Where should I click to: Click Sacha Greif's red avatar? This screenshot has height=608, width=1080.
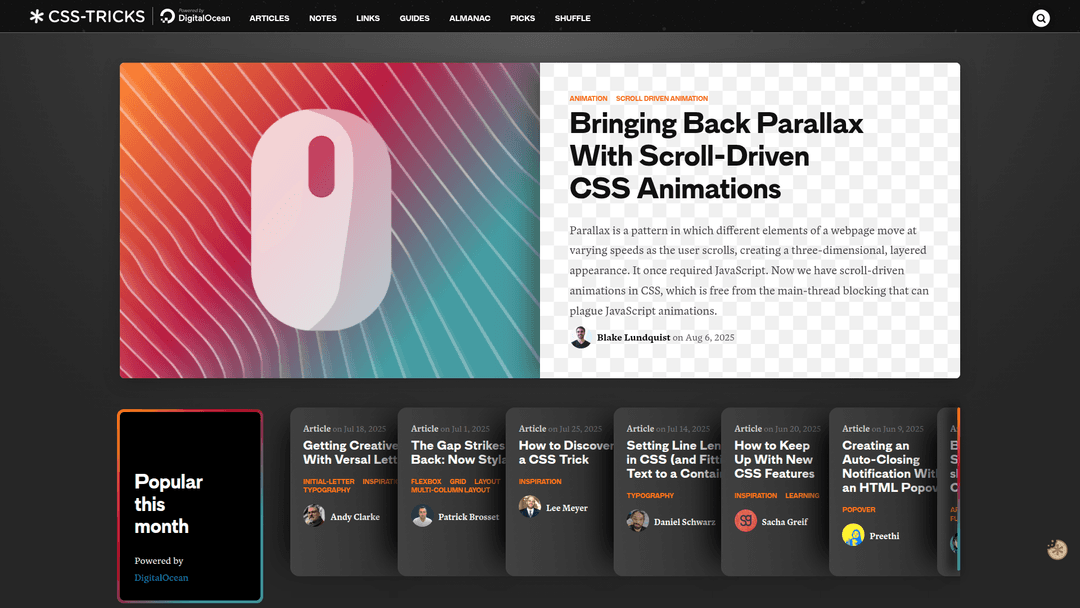tap(745, 520)
